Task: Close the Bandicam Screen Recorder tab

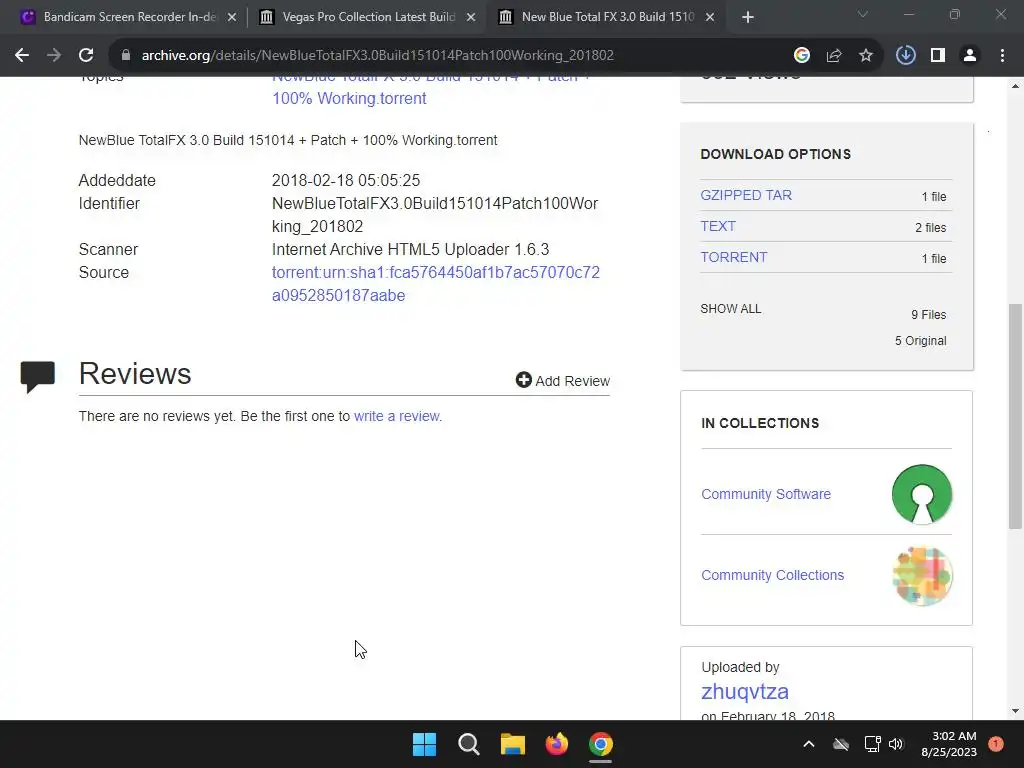Action: tap(232, 17)
